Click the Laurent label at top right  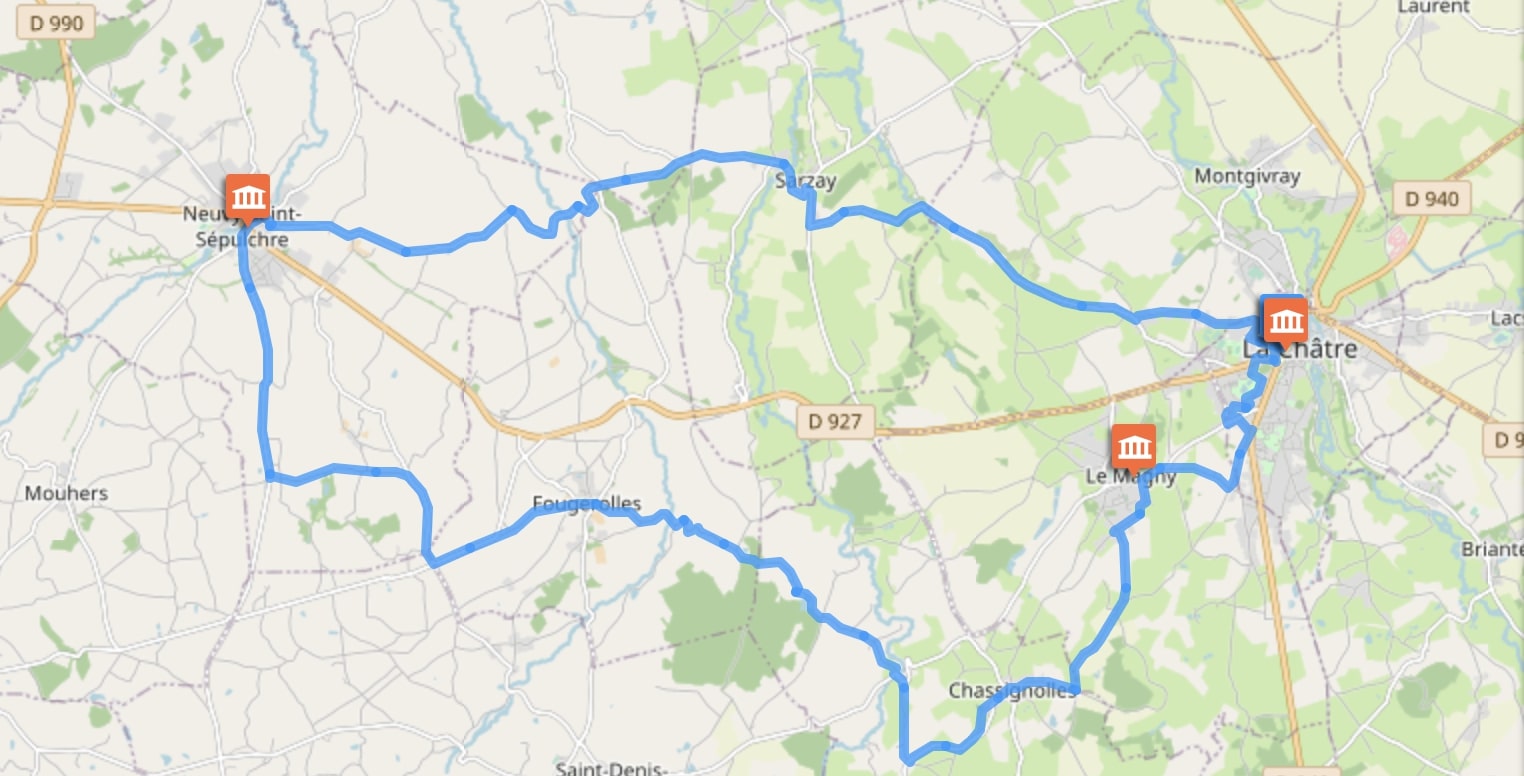[x=1433, y=7]
